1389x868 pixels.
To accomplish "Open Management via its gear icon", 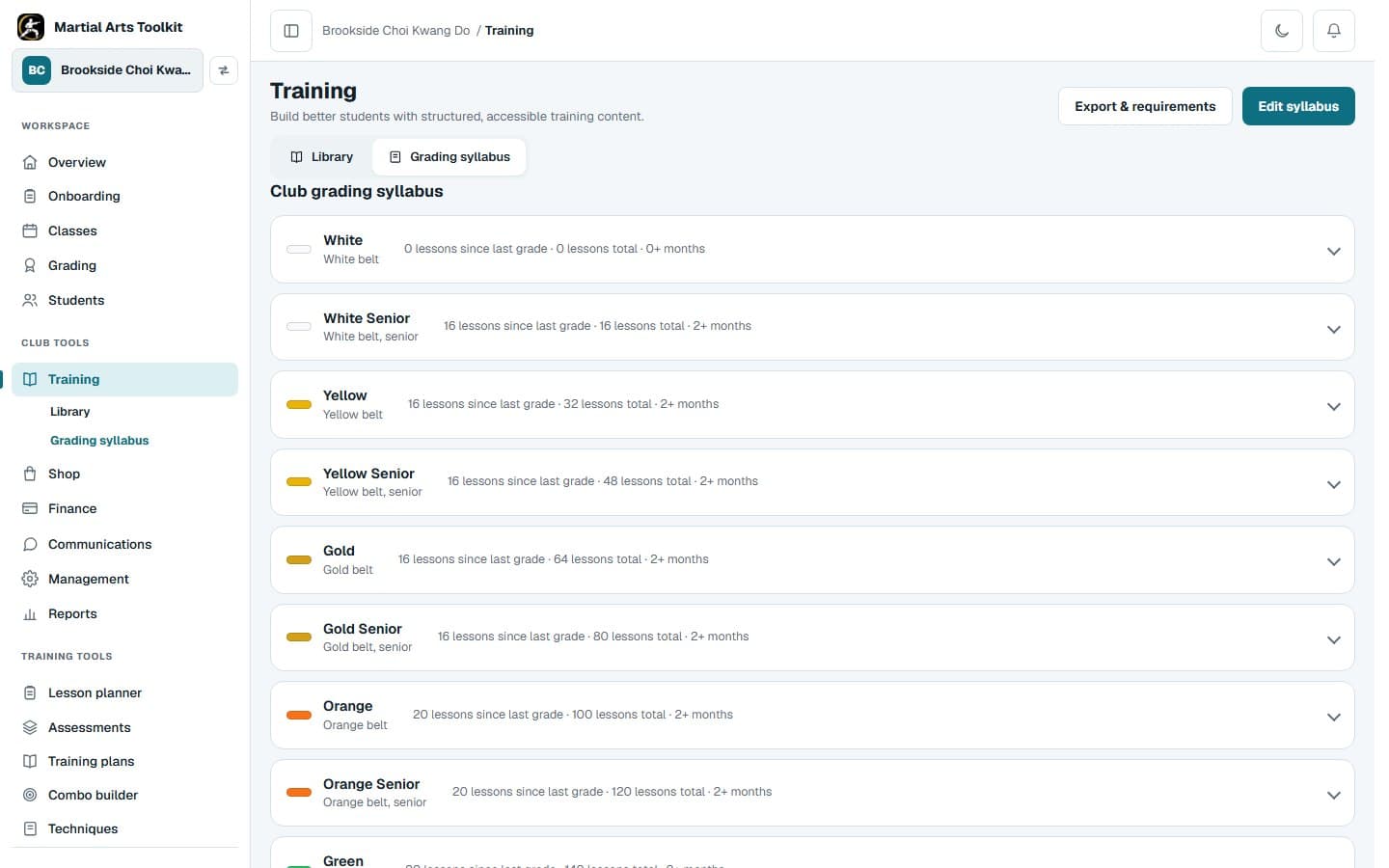I will pyautogui.click(x=30, y=579).
